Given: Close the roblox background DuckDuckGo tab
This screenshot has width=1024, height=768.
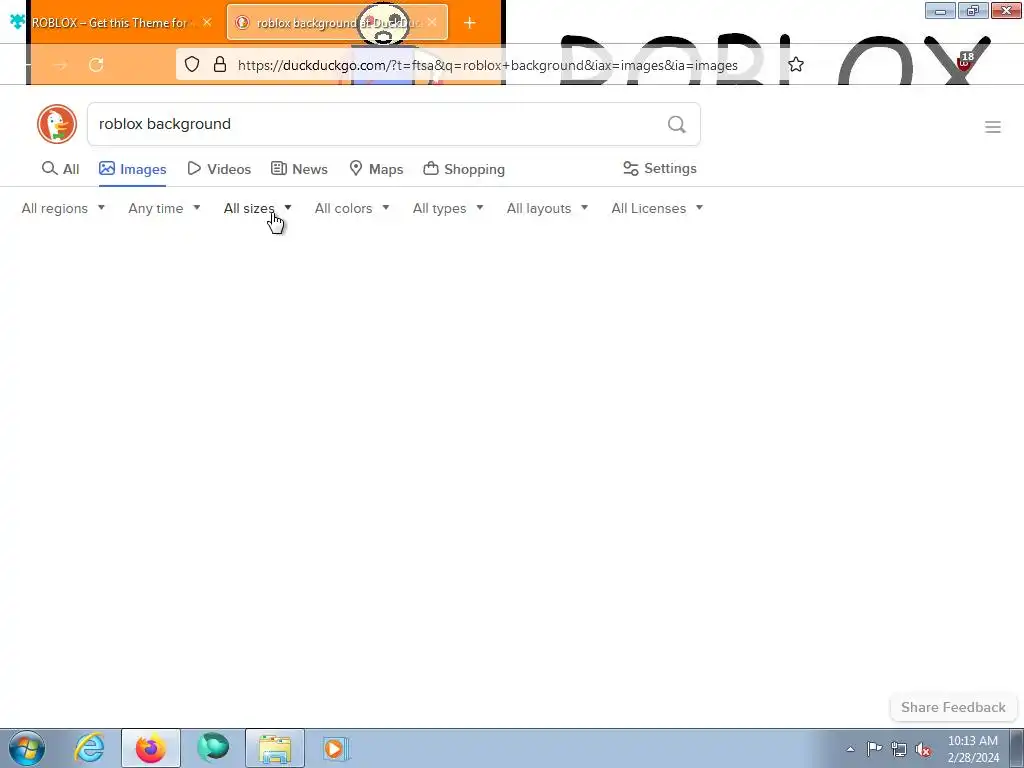Looking at the screenshot, I should click(x=432, y=22).
